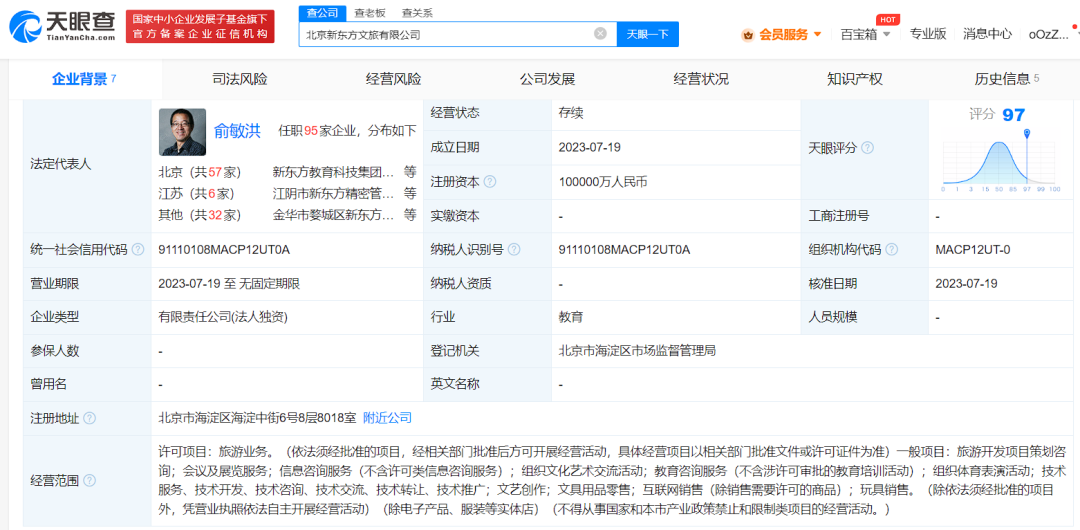Viewport: 1080px width, 530px height.
Task: Open the 知识产权 tab
Action: coord(855,80)
